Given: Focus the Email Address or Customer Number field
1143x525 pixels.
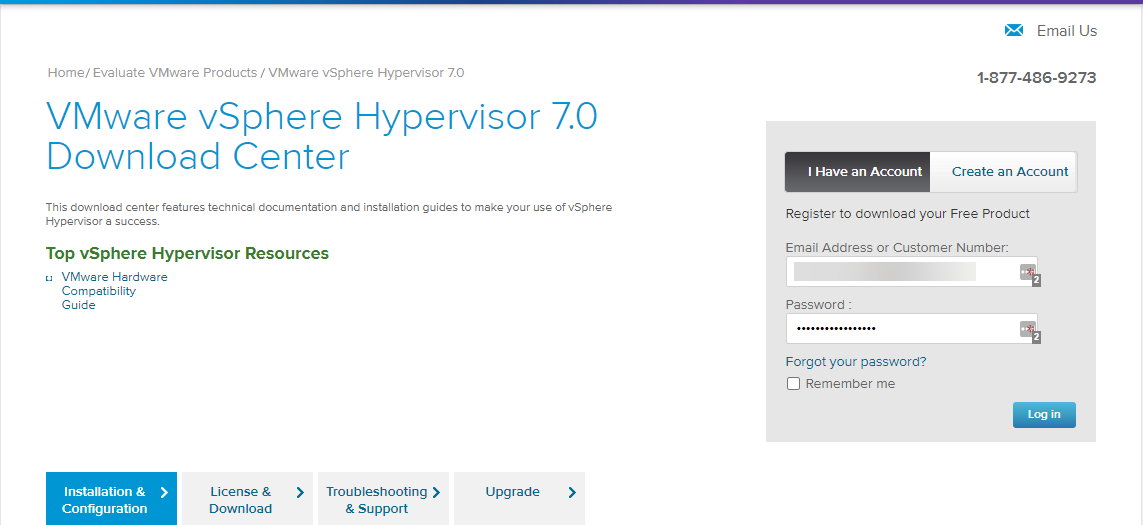Looking at the screenshot, I should (x=911, y=271).
